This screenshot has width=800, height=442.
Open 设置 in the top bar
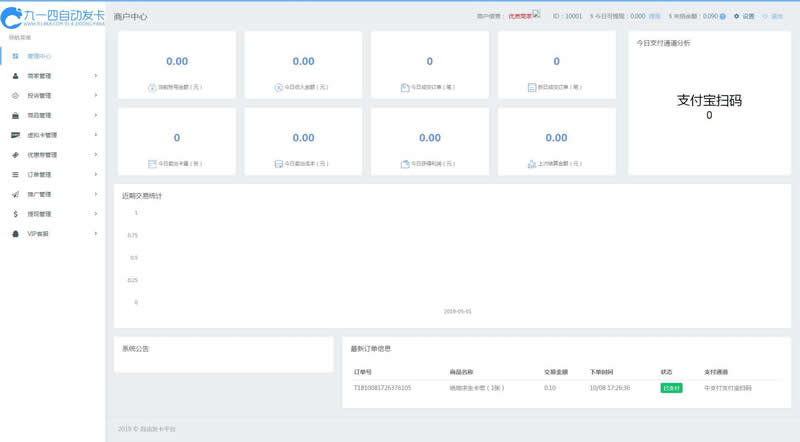[748, 16]
